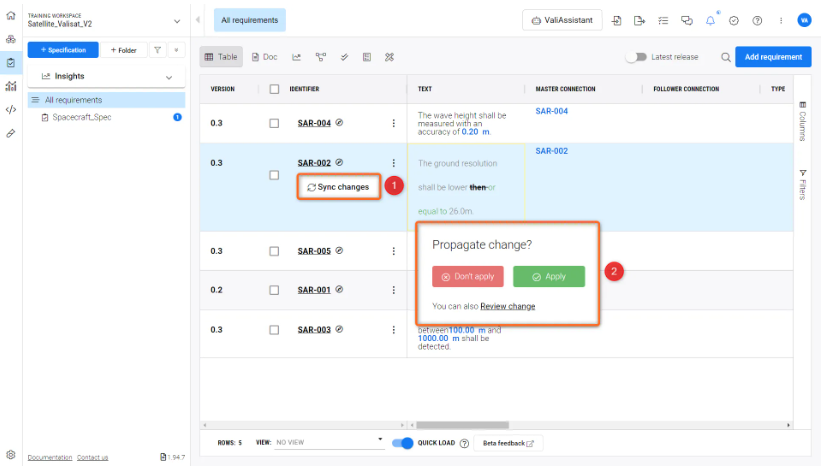Click Apply in propagate dialog

coord(549,277)
